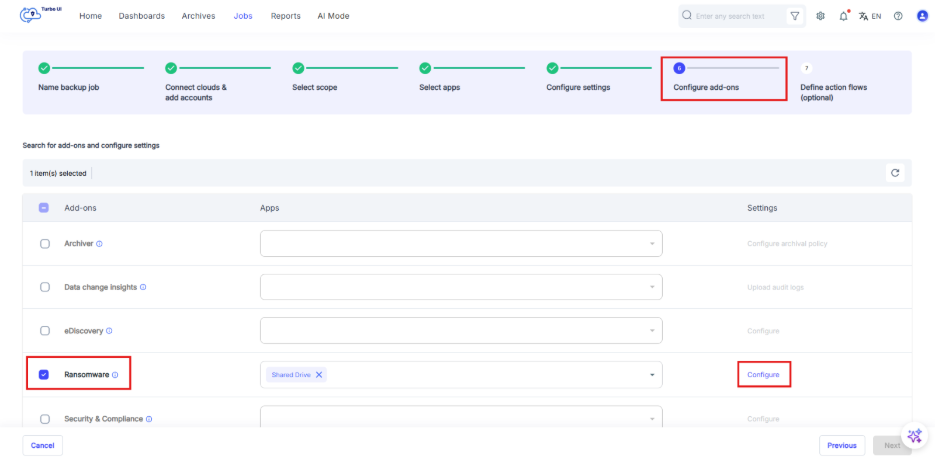Enable the Archiver add-on checkbox
This screenshot has height=463, width=936.
pyautogui.click(x=44, y=244)
